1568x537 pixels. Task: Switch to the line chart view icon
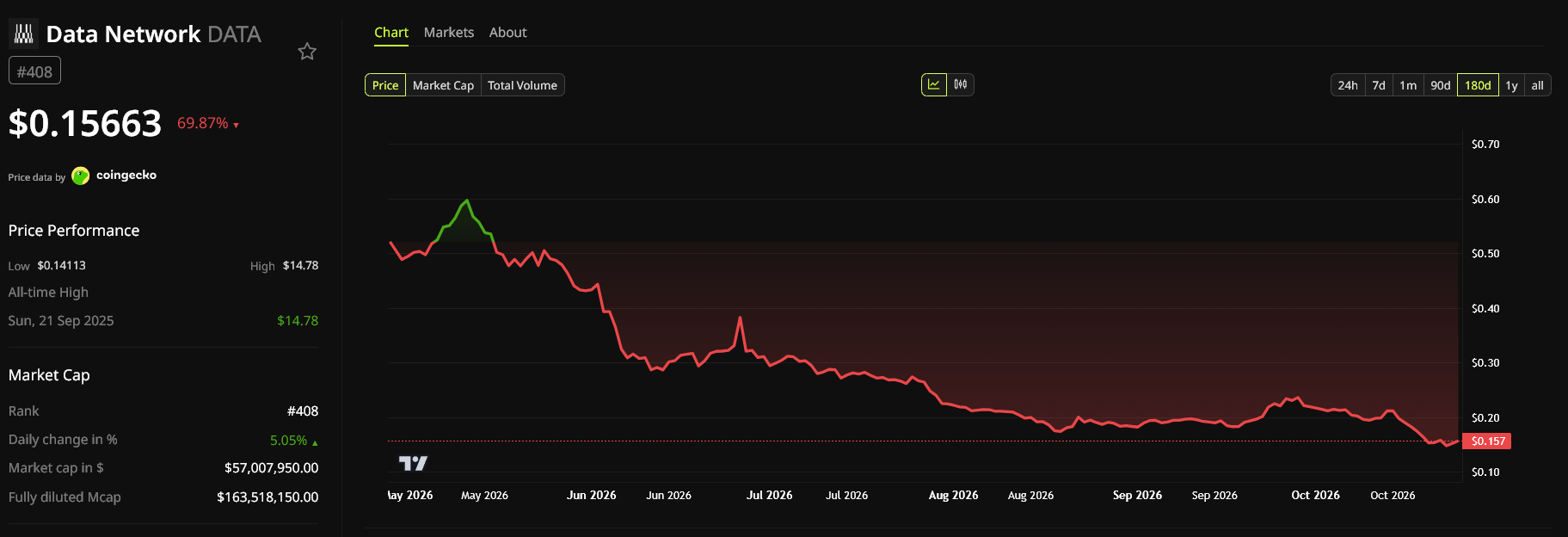point(934,84)
